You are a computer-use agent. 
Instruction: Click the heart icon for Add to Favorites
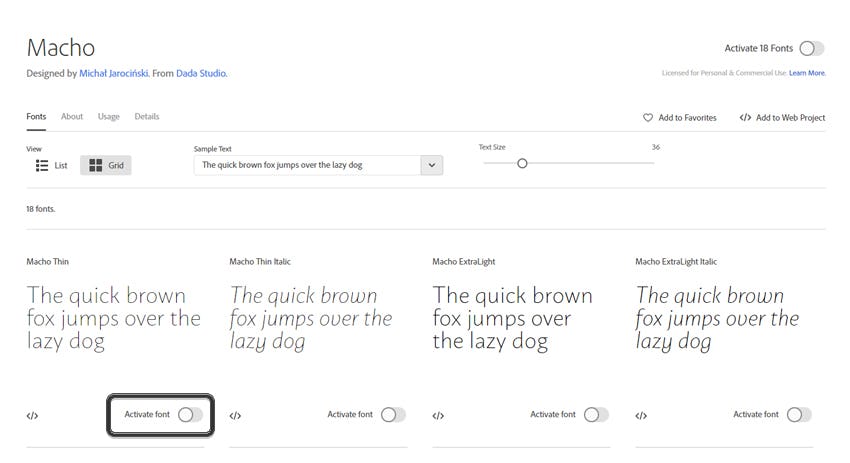tap(648, 118)
